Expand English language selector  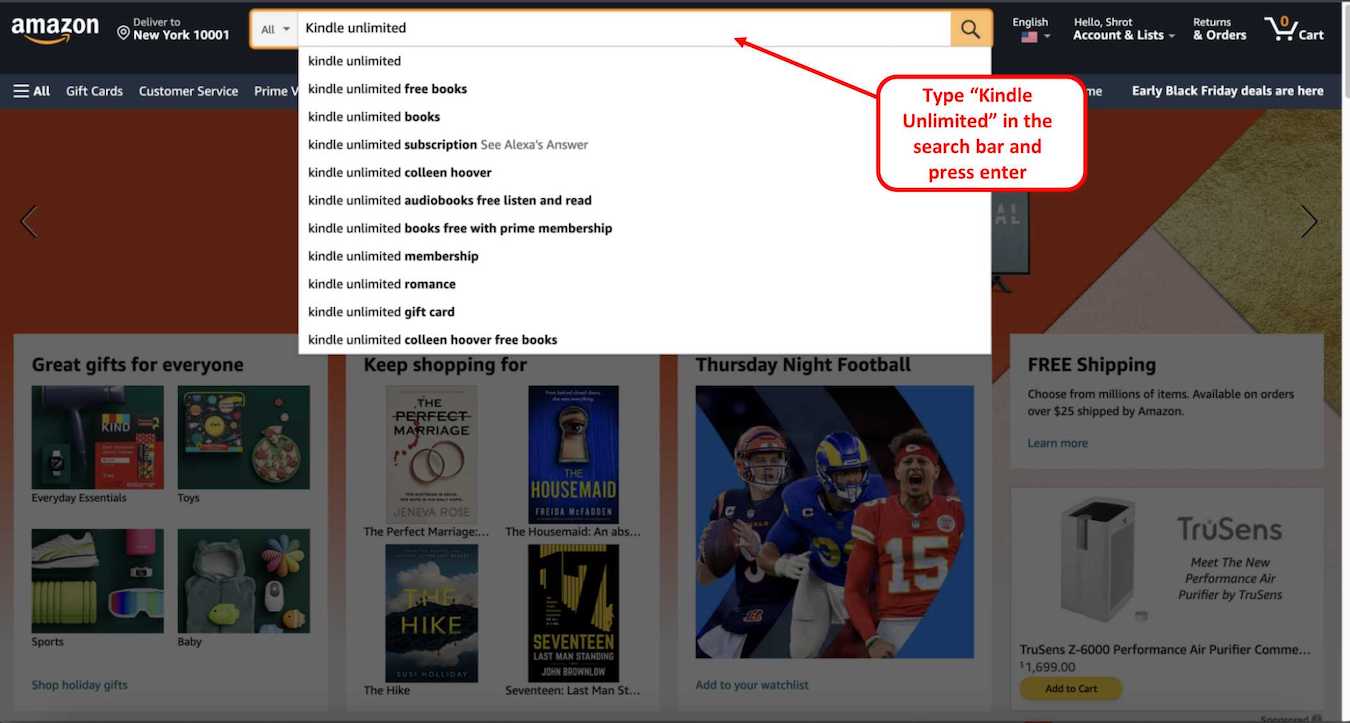pyautogui.click(x=1030, y=29)
